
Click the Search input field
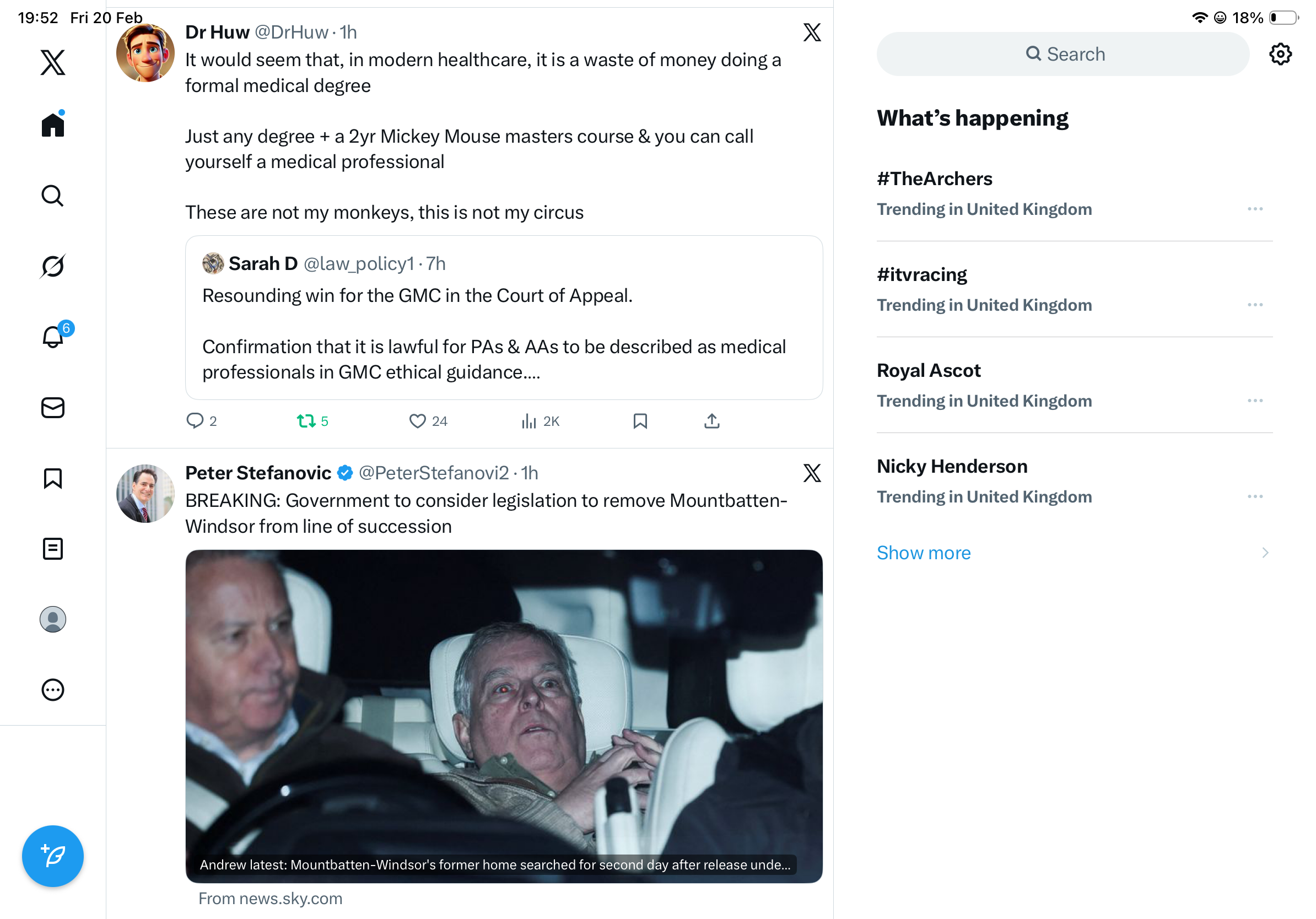pyautogui.click(x=1062, y=55)
